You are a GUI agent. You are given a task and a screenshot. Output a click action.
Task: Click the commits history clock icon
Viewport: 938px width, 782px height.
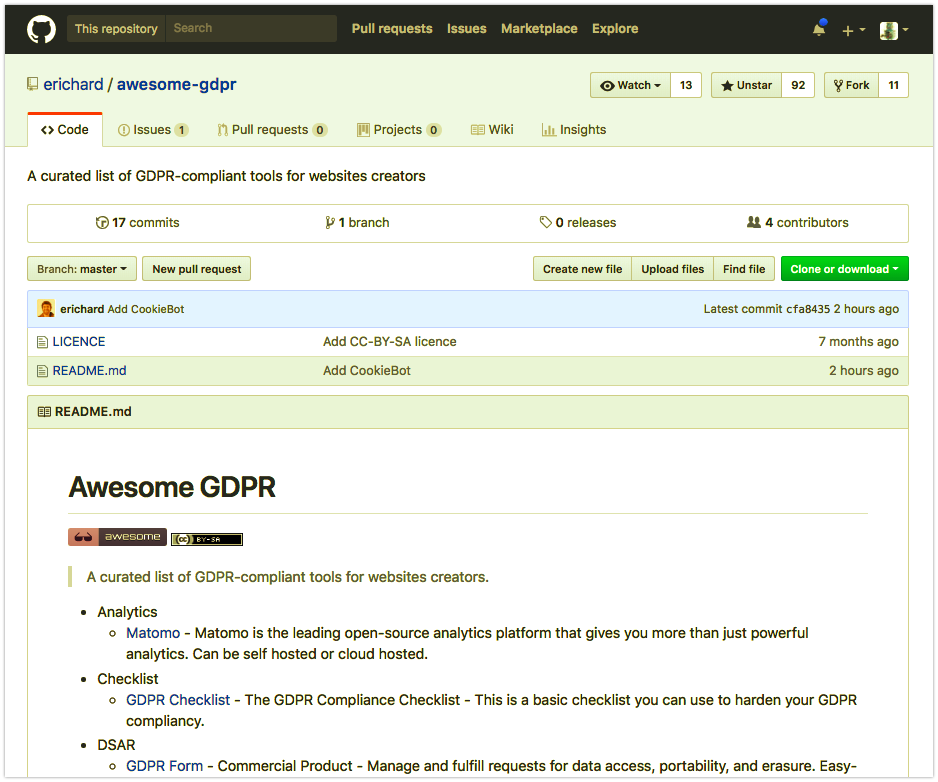[x=102, y=223]
